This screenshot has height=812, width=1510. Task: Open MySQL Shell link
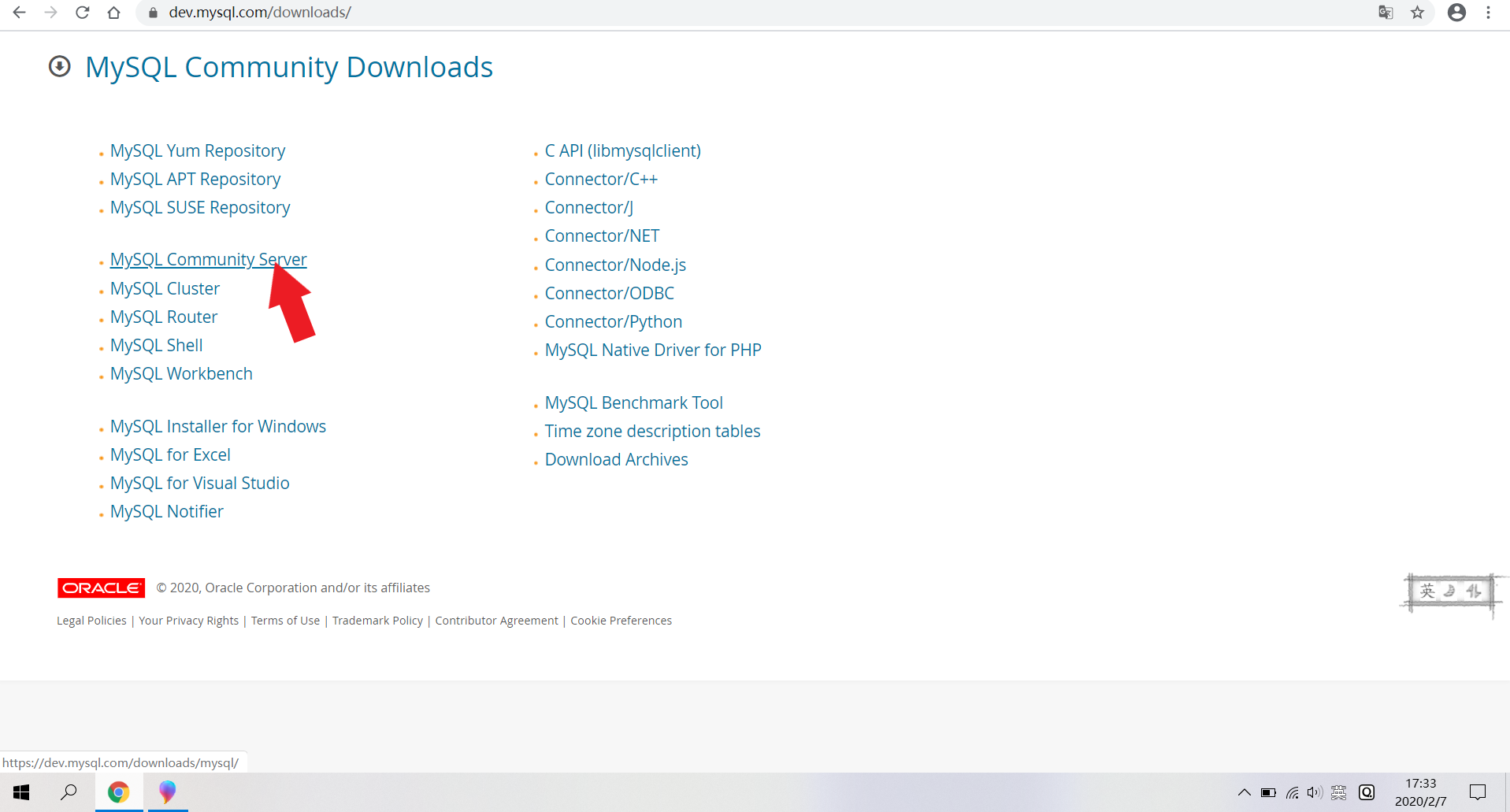click(157, 345)
